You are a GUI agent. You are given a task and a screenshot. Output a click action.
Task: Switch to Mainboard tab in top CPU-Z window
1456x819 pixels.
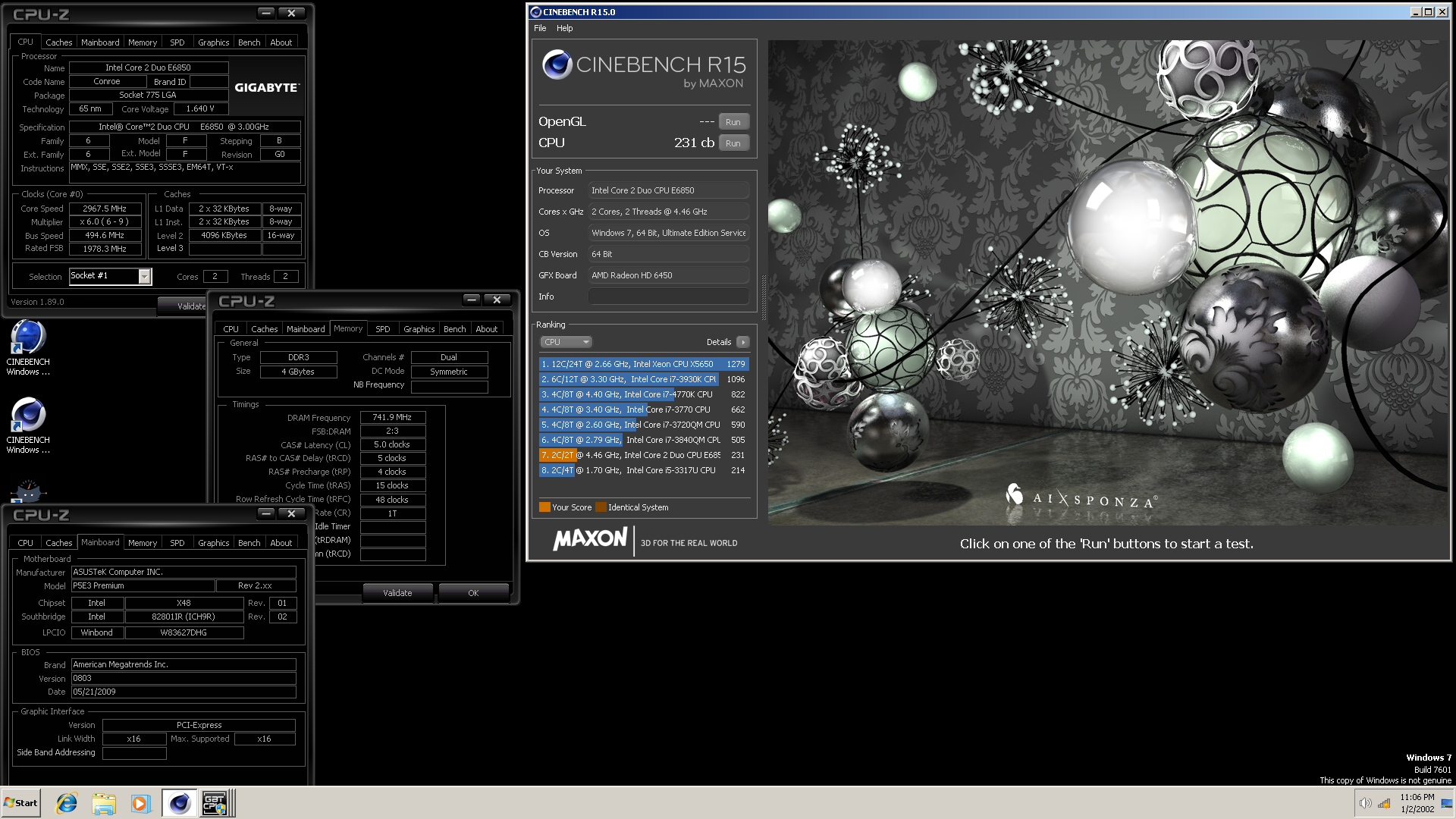100,42
